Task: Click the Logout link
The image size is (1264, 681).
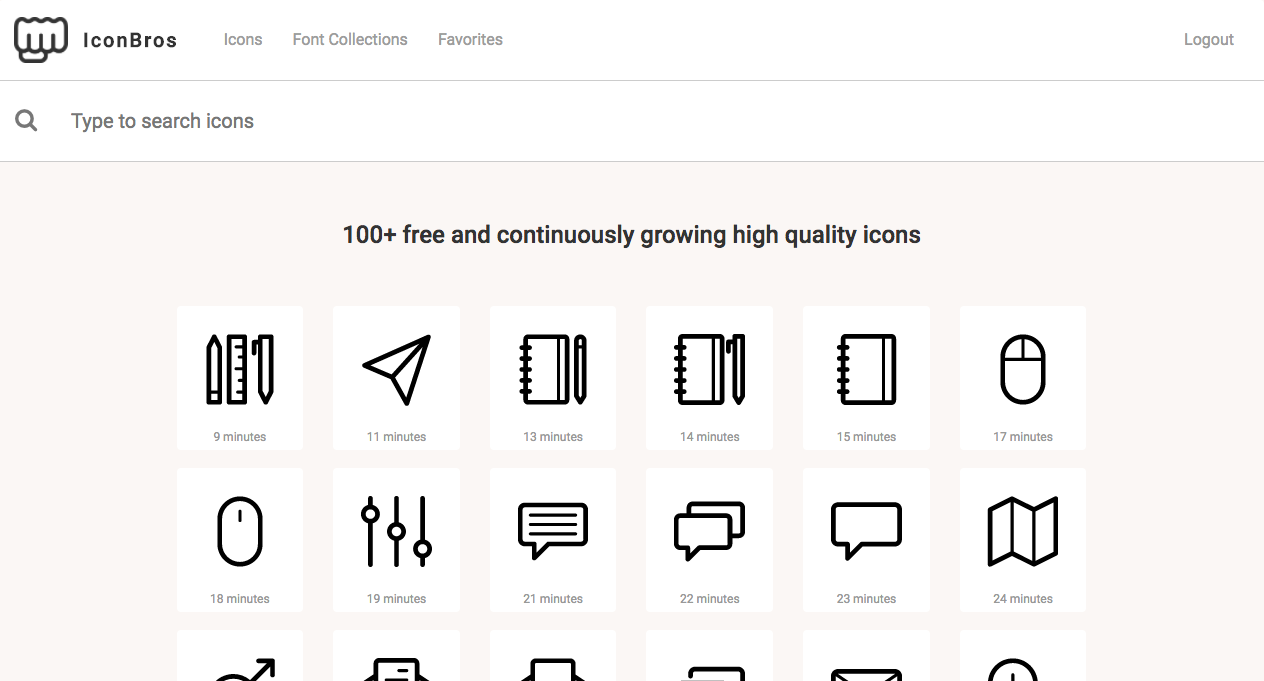Action: point(1208,39)
